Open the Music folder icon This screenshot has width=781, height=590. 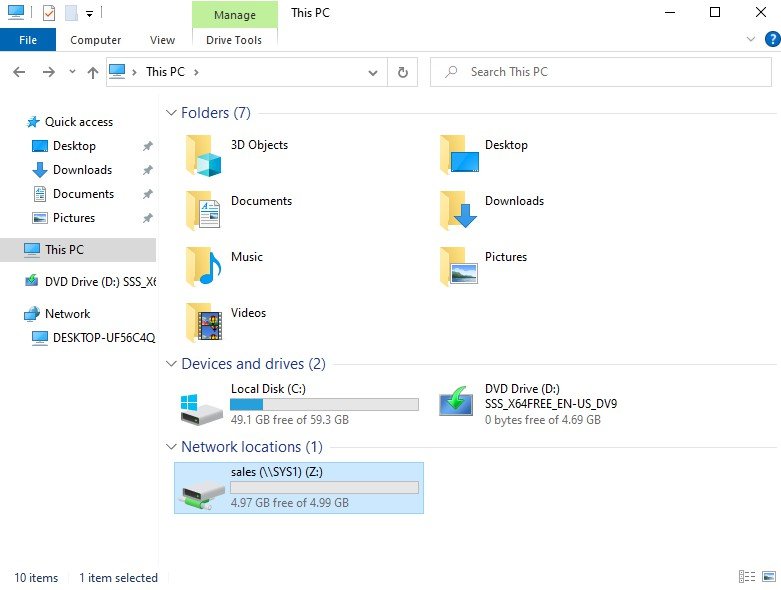click(x=204, y=267)
